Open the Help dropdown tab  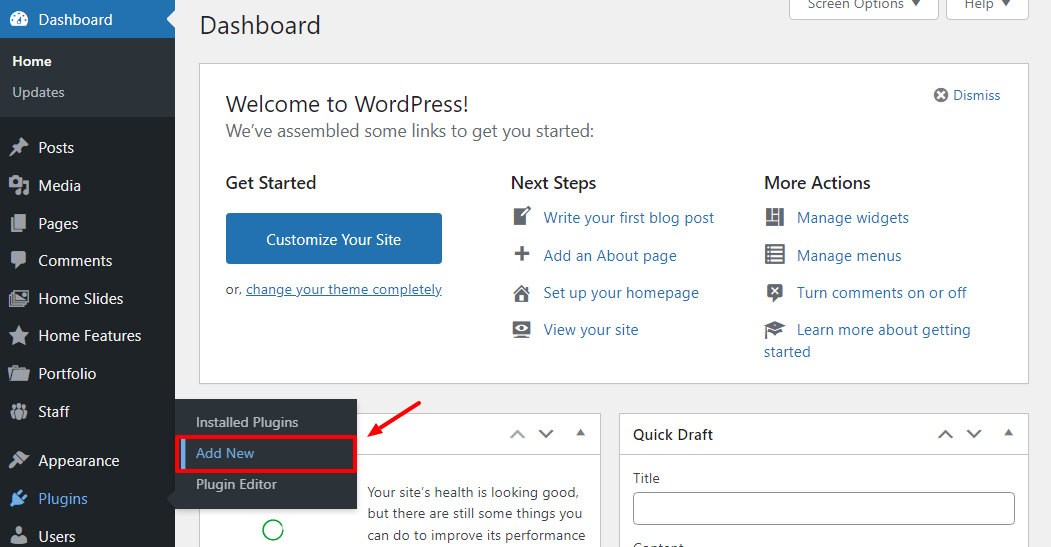point(987,7)
